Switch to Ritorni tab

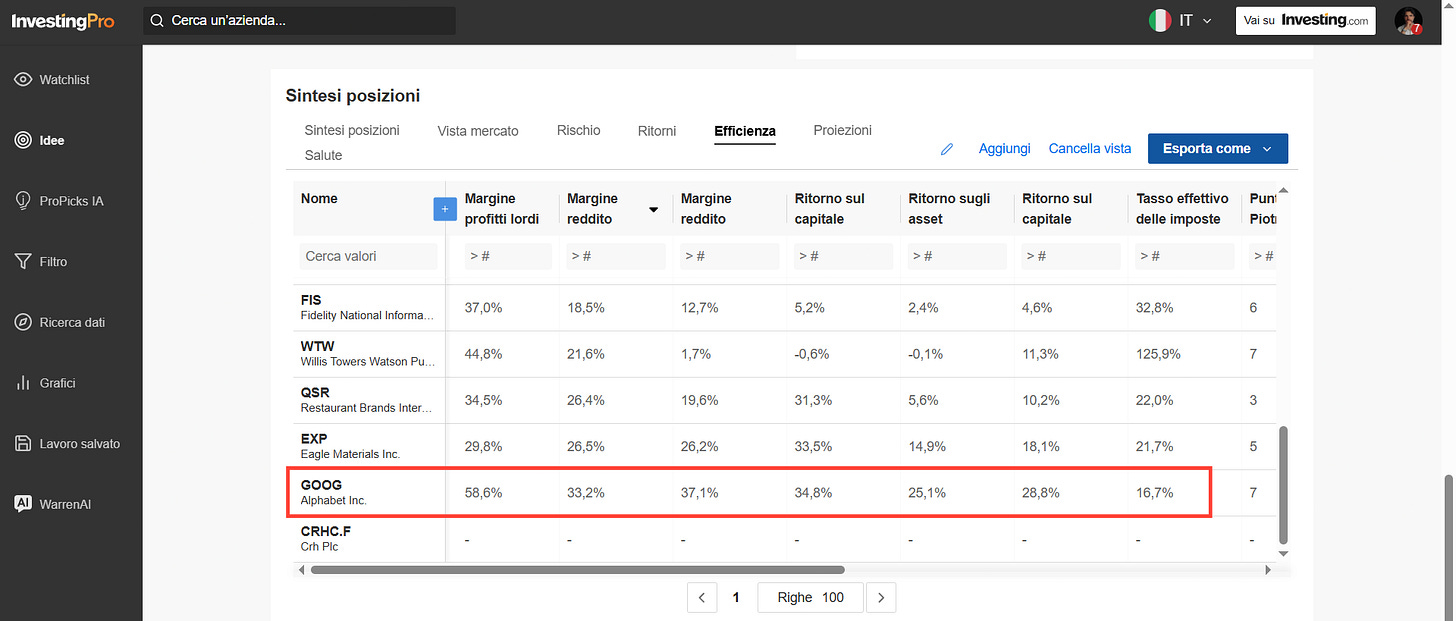pos(657,130)
